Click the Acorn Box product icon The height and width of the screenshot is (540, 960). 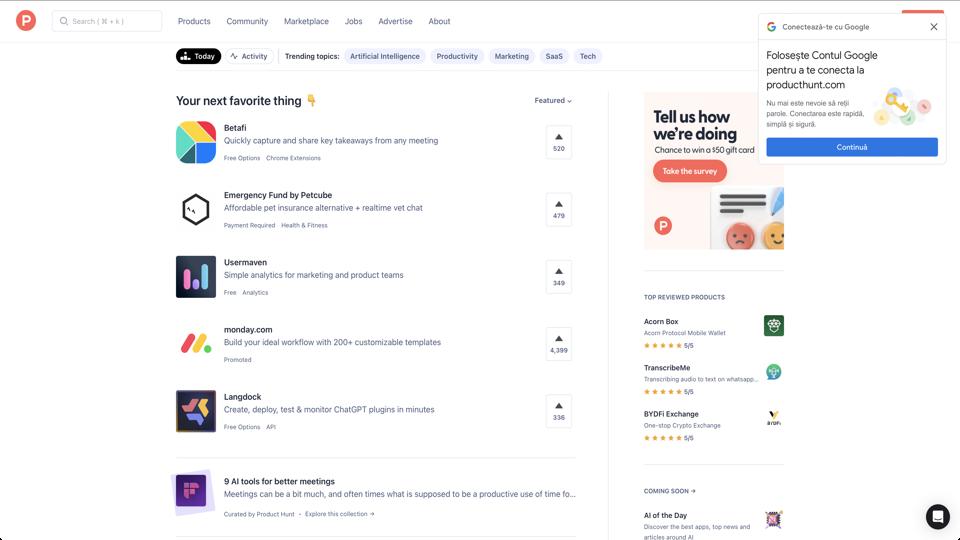(x=773, y=325)
